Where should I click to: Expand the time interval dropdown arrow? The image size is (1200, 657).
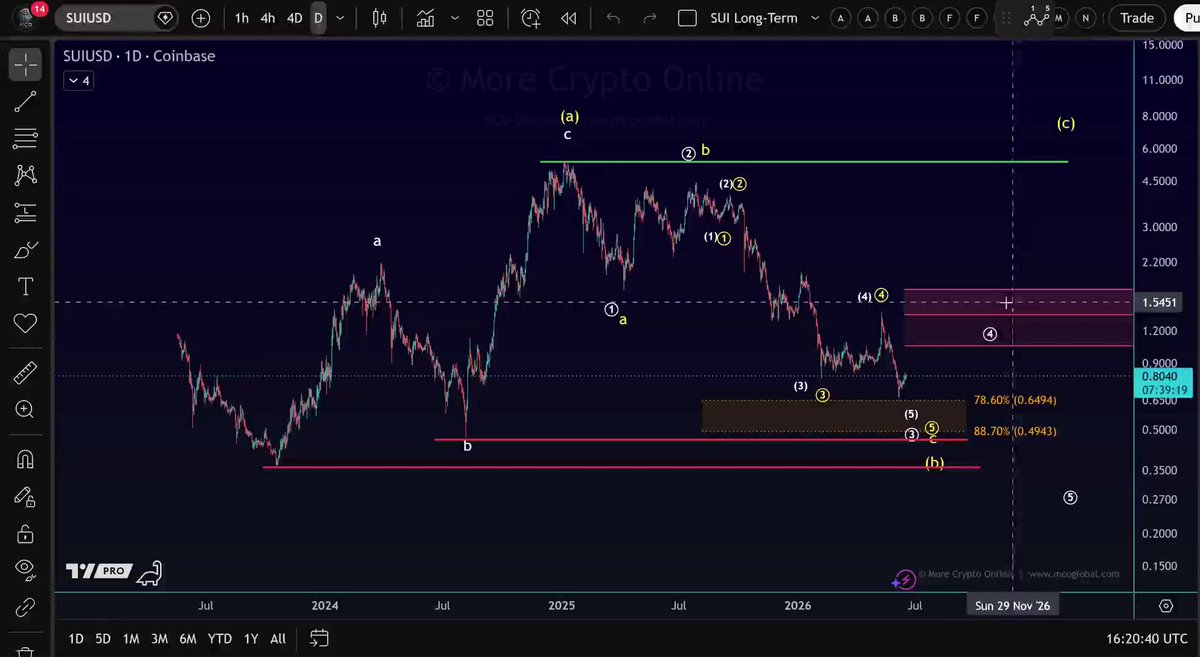(x=341, y=18)
